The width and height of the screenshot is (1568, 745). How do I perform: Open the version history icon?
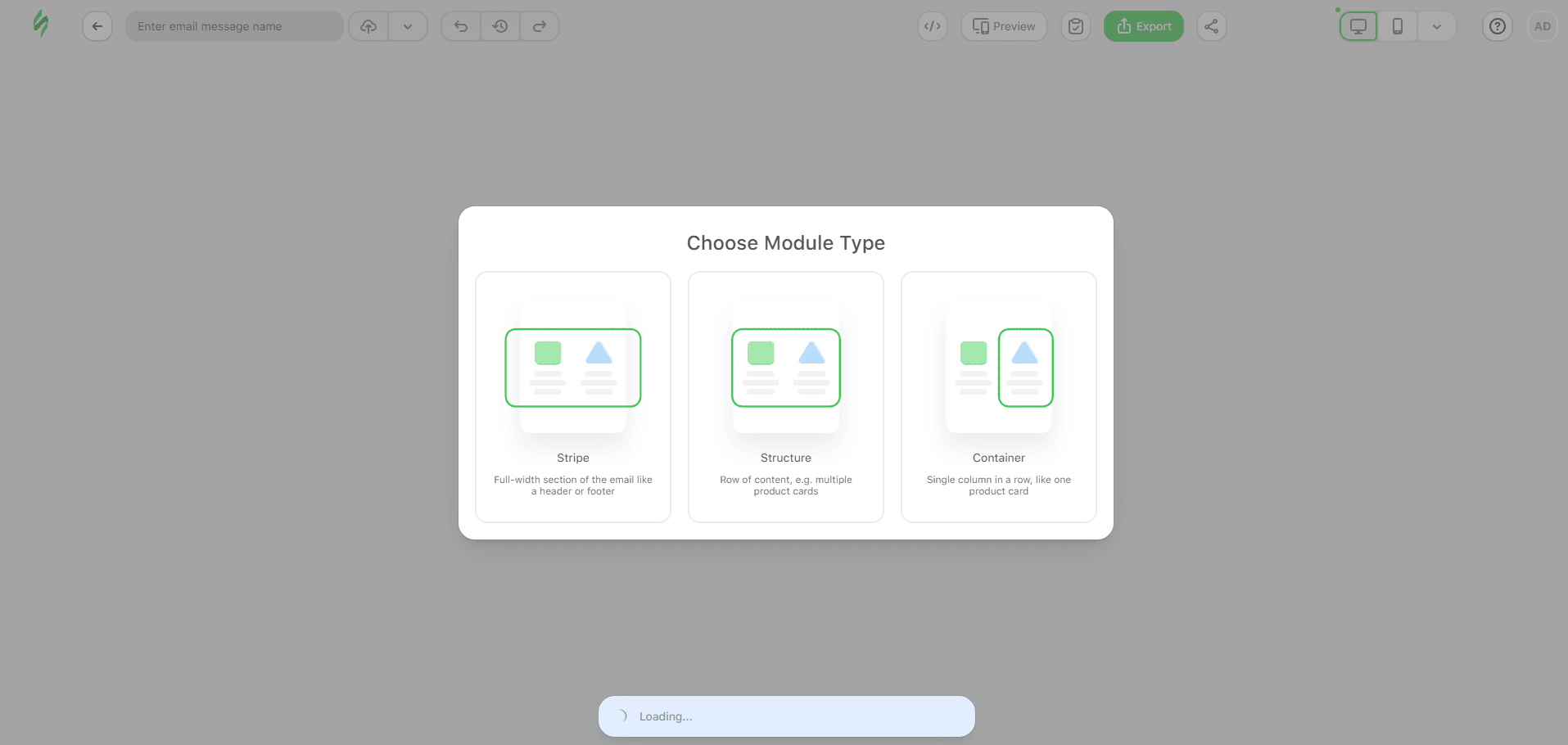click(x=500, y=26)
